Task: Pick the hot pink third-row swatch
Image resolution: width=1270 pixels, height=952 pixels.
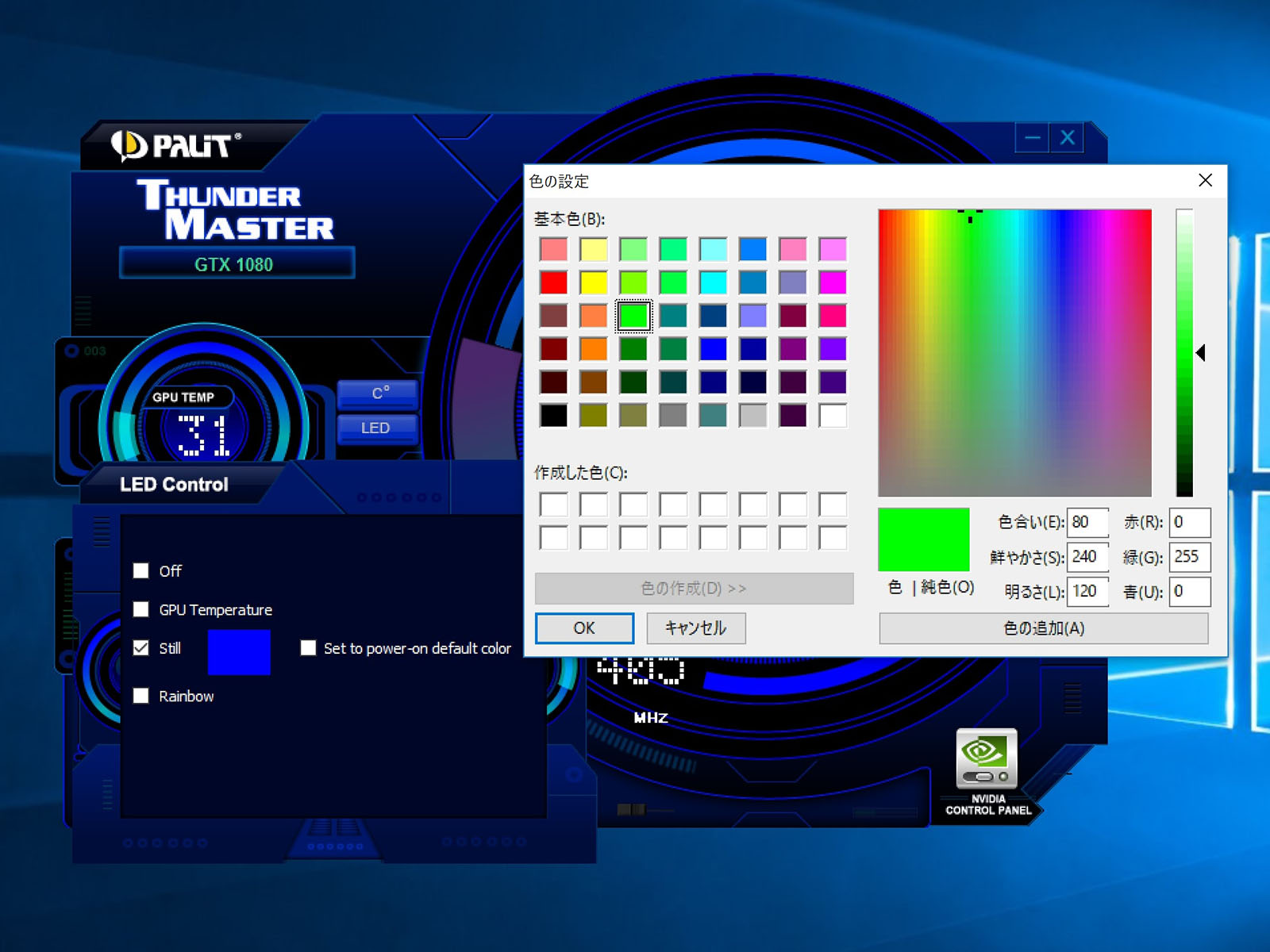Action: pos(833,316)
